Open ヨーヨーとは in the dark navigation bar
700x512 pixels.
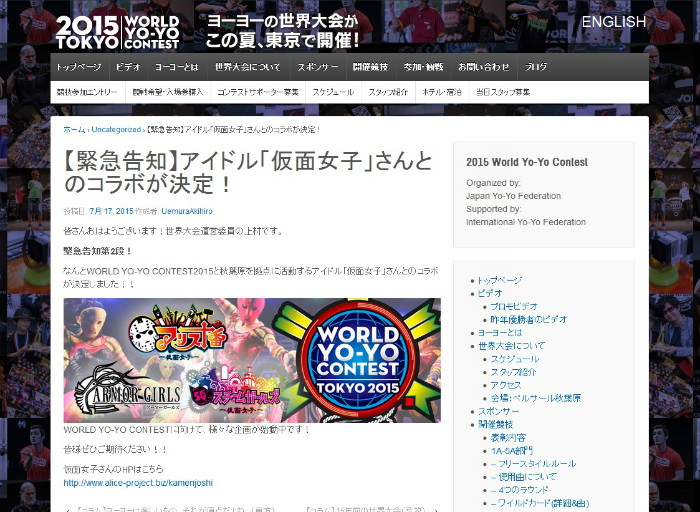[x=177, y=67]
